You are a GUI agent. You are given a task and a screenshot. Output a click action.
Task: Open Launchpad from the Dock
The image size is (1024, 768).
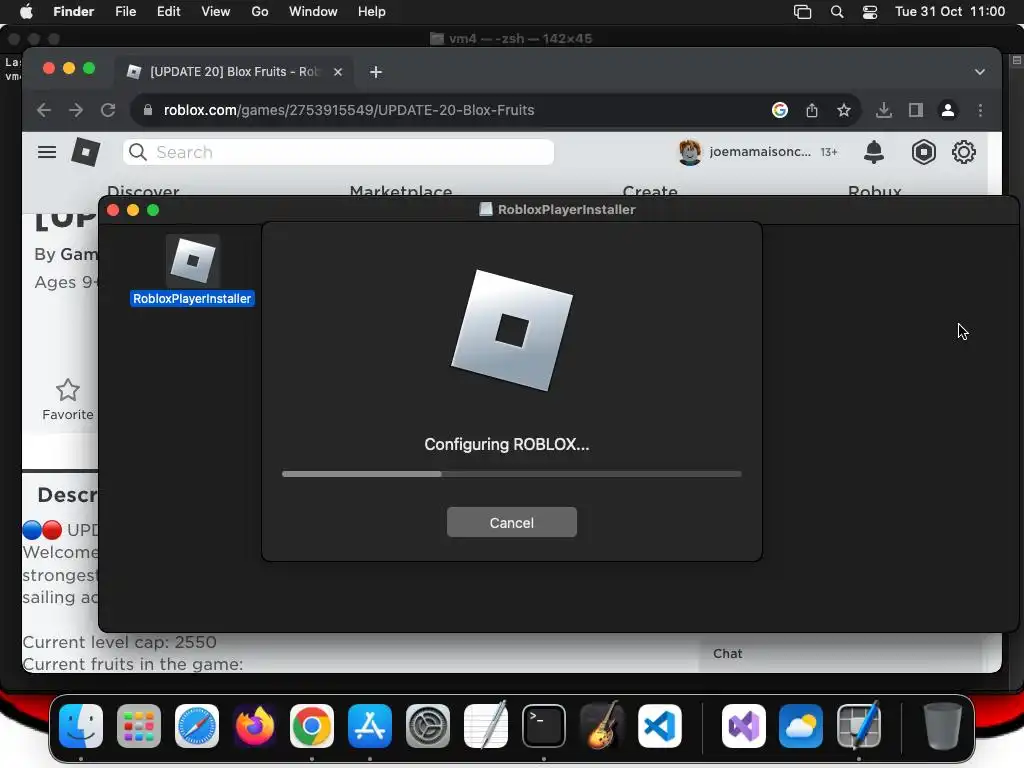point(139,726)
